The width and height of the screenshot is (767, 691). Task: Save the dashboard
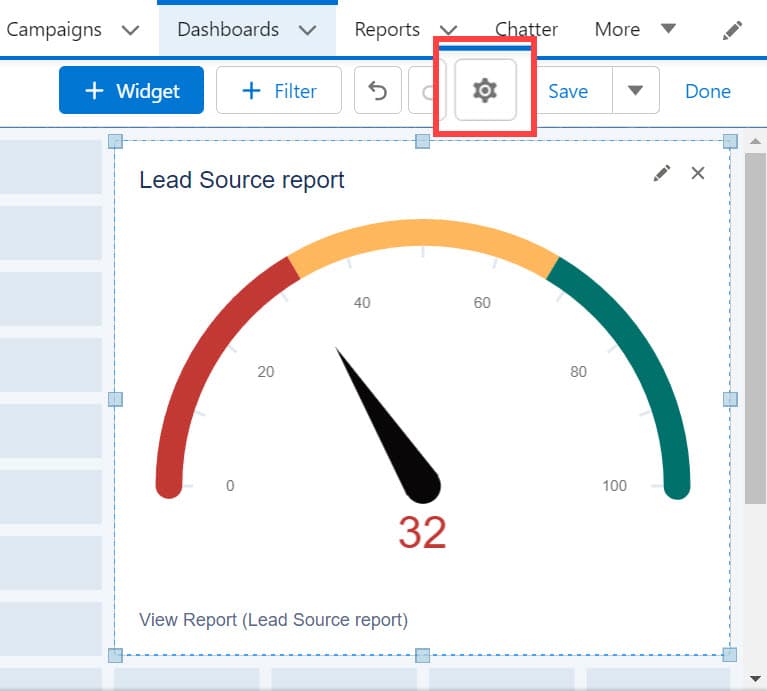[567, 91]
